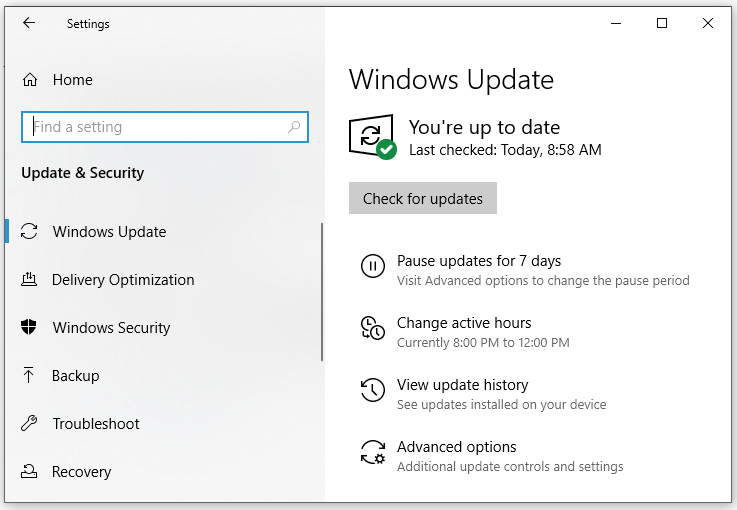737x510 pixels.
Task: Focus the Find a setting search box
Action: pos(165,127)
